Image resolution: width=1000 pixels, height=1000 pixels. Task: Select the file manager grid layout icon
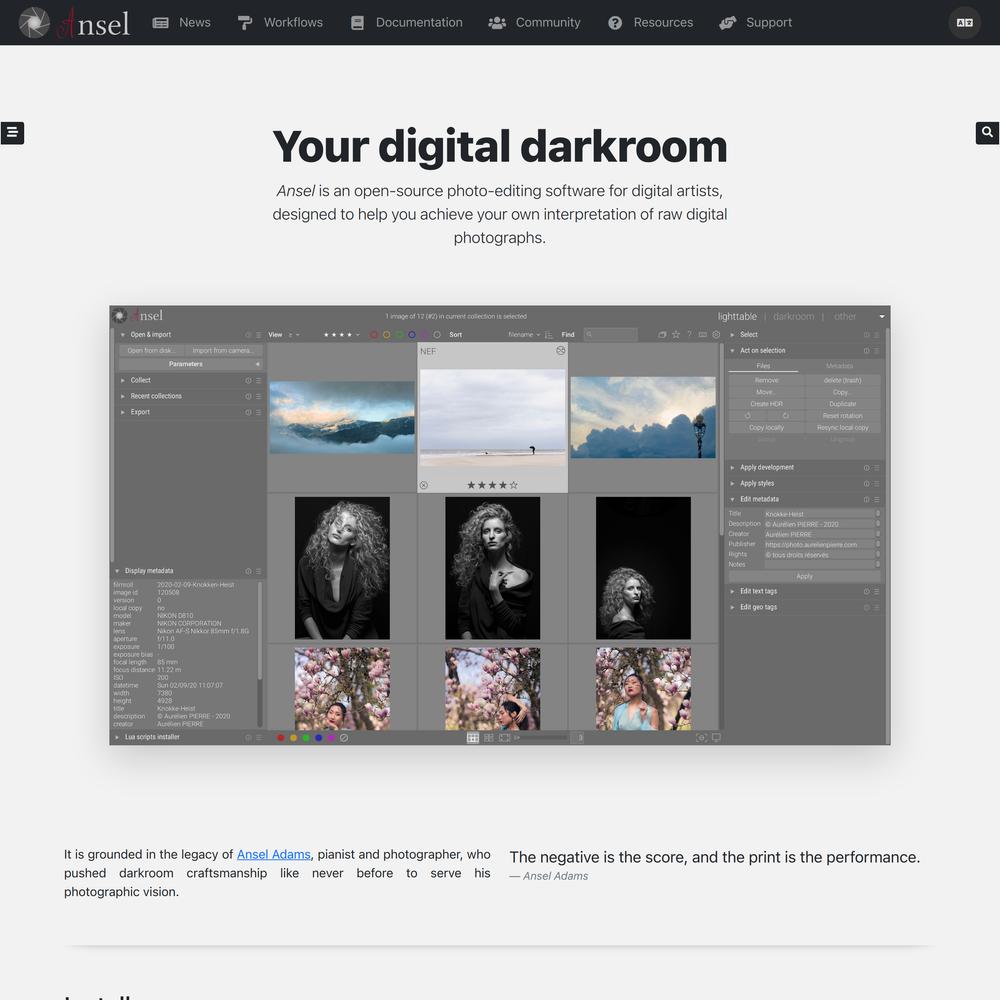pyautogui.click(x=473, y=738)
